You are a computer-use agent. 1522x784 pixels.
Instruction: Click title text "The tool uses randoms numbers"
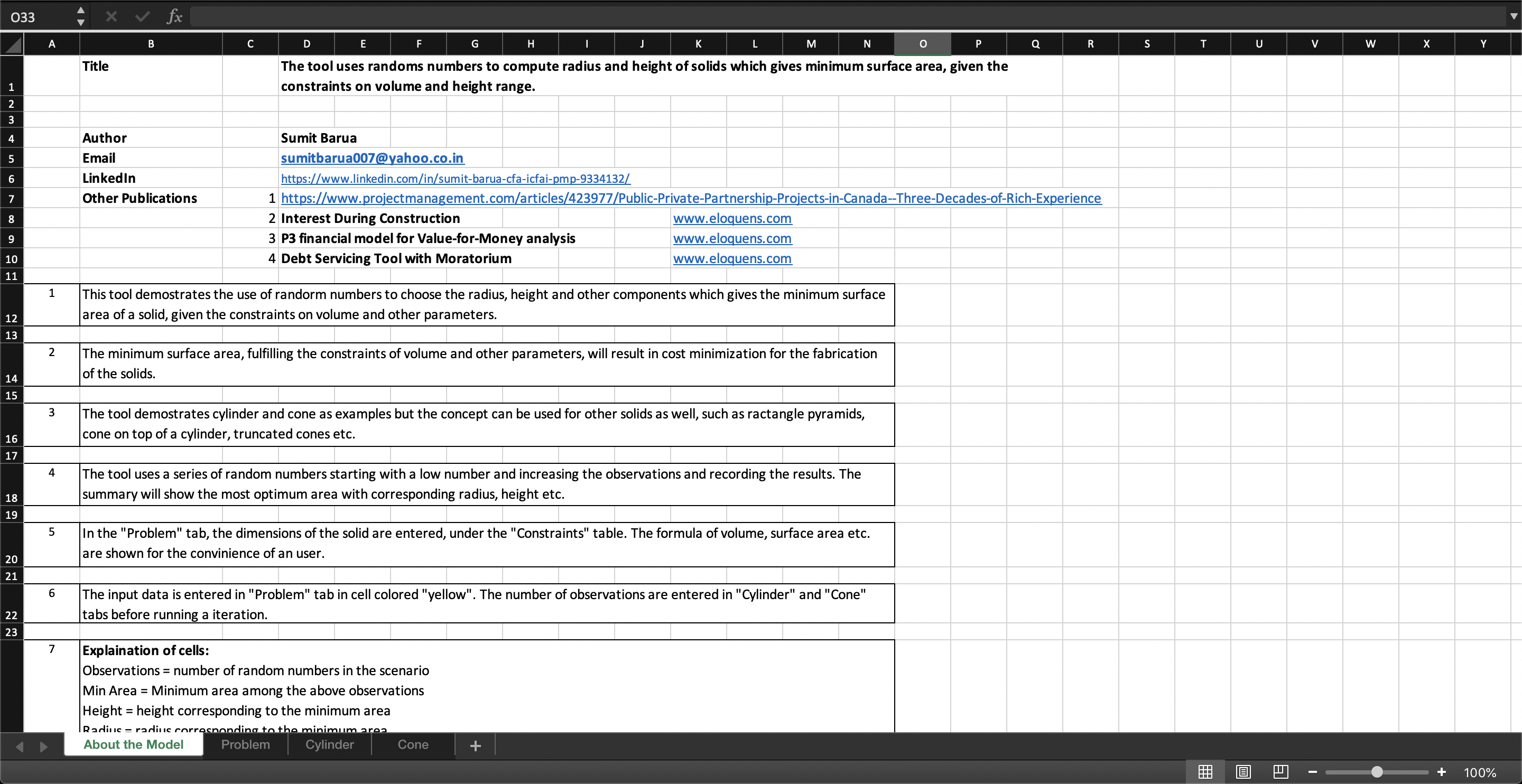(644, 76)
